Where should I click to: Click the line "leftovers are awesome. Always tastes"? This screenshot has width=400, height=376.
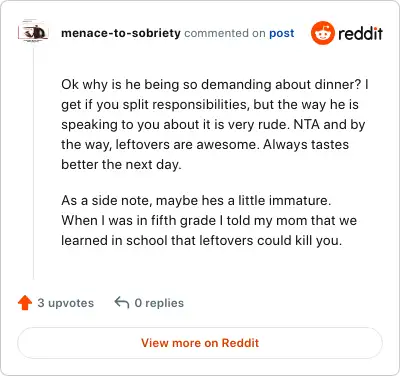(x=205, y=145)
